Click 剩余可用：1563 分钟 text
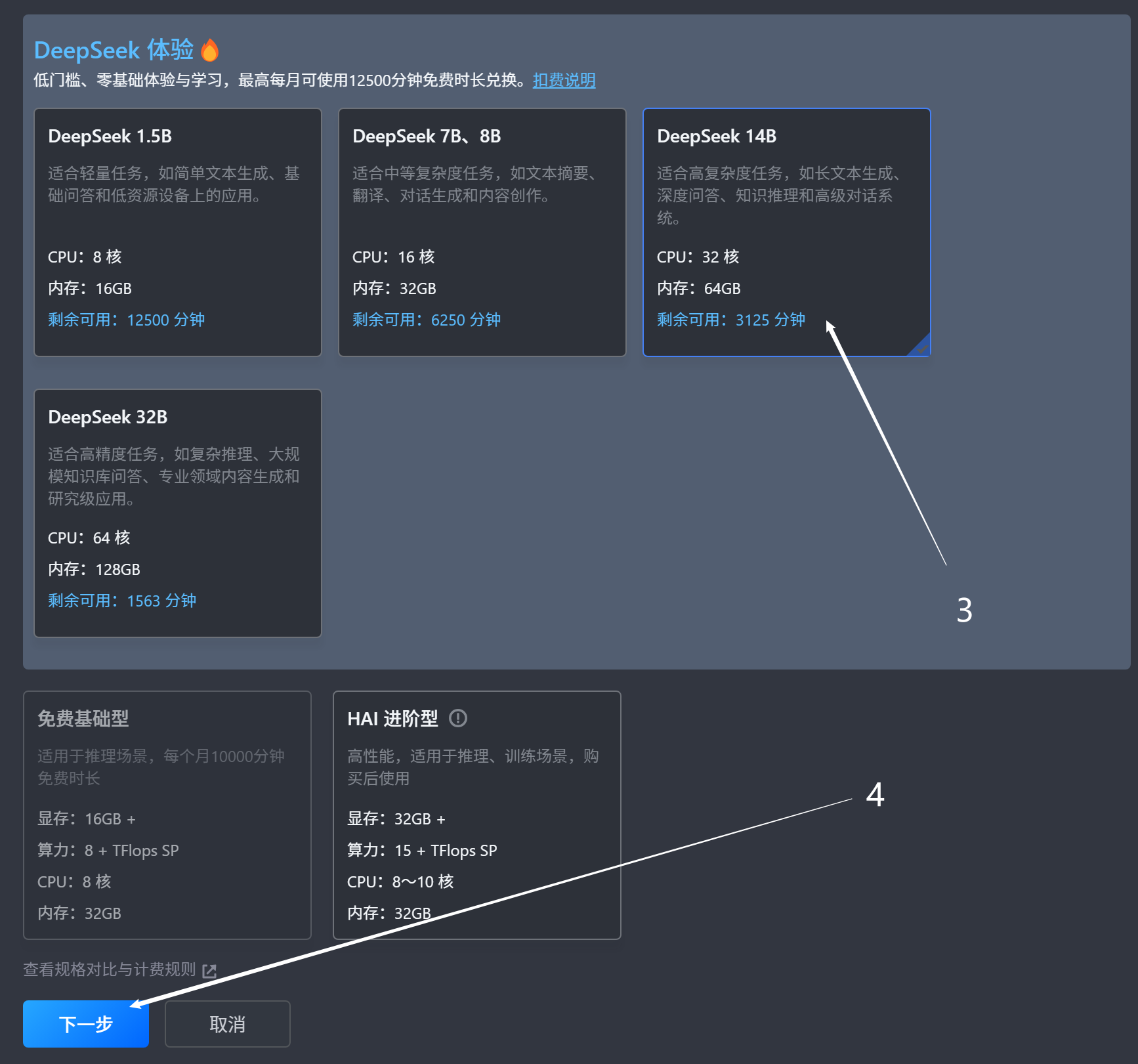The width and height of the screenshot is (1138, 1064). click(x=122, y=601)
